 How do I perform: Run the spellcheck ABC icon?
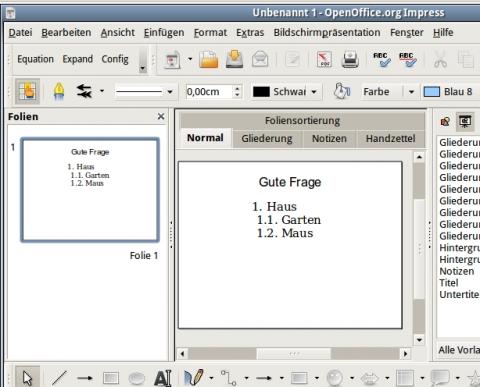pos(382,60)
